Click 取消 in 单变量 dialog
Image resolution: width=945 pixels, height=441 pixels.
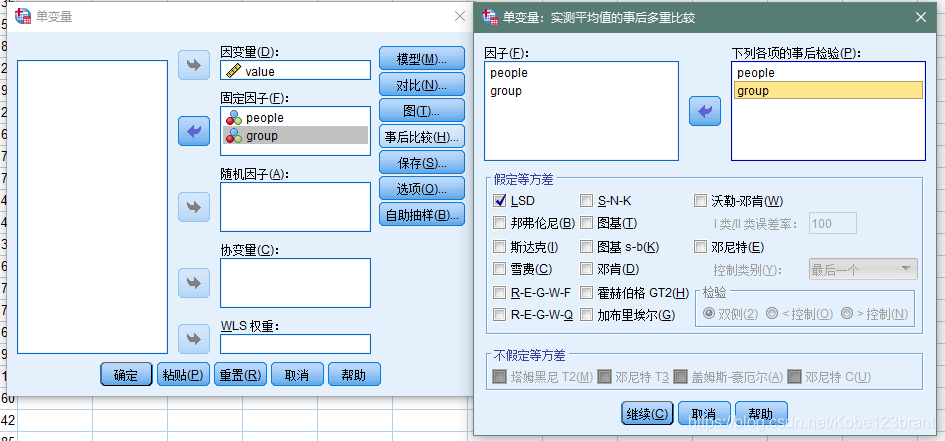(x=297, y=375)
